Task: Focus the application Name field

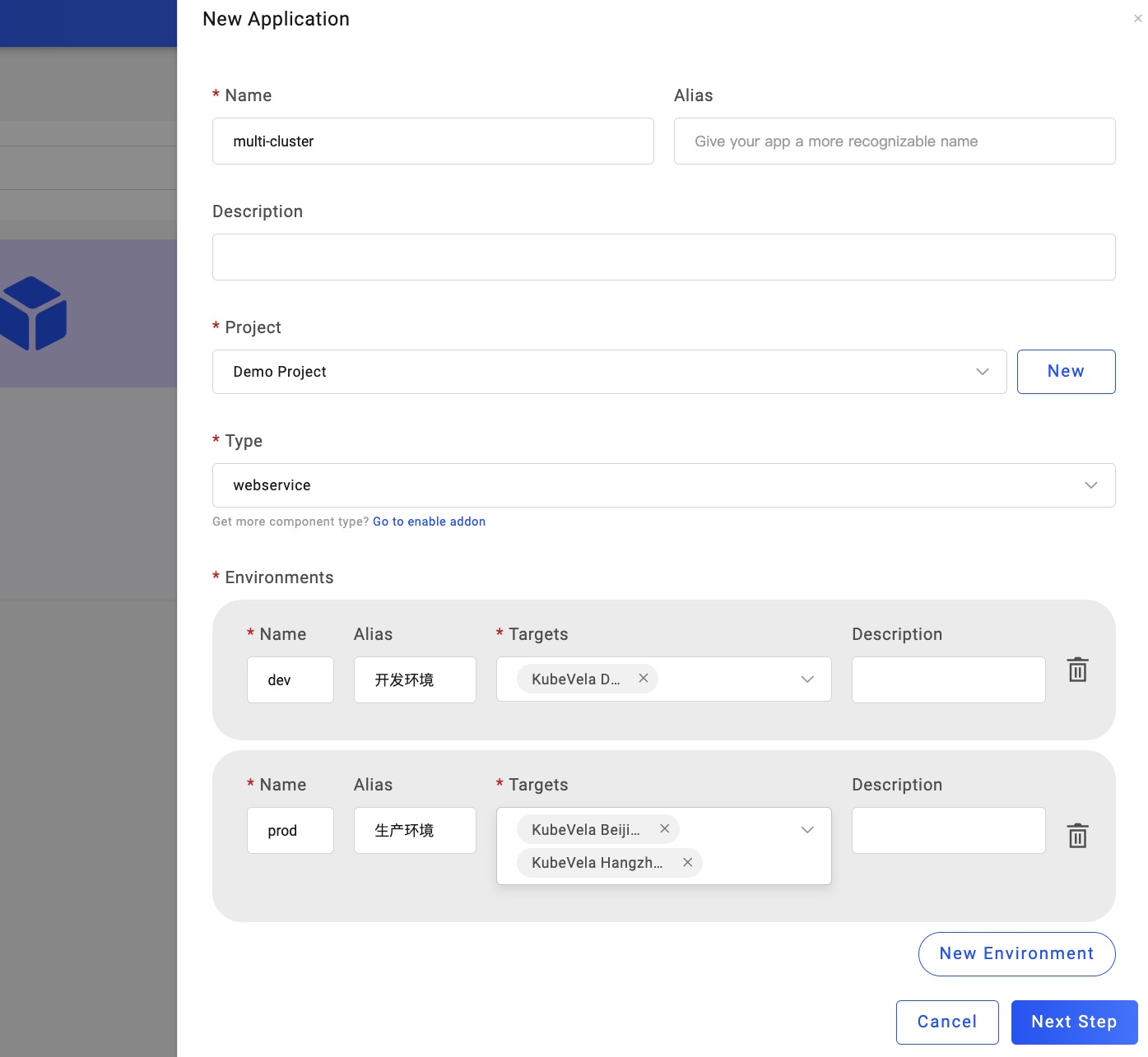Action: pyautogui.click(x=433, y=141)
